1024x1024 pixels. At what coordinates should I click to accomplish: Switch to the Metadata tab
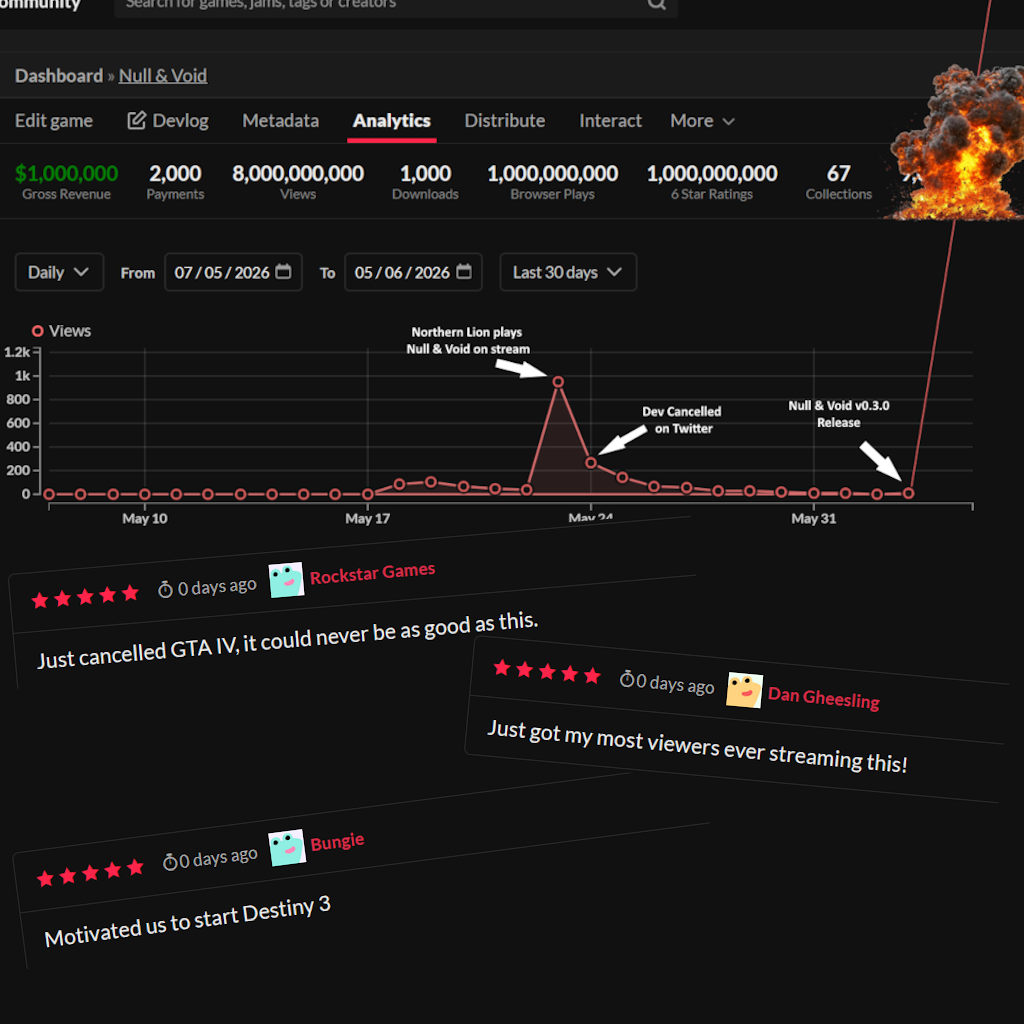[280, 121]
